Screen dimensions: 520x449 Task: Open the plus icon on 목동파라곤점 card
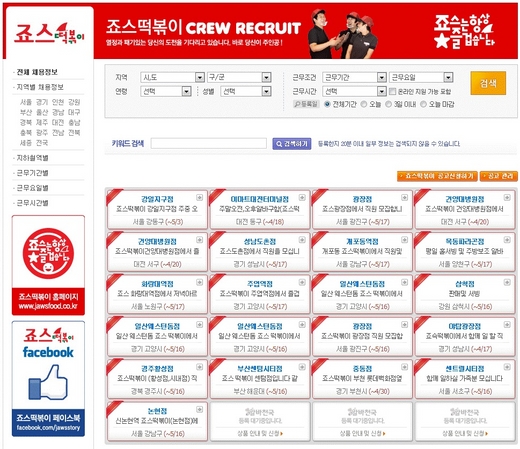[x=507, y=240]
